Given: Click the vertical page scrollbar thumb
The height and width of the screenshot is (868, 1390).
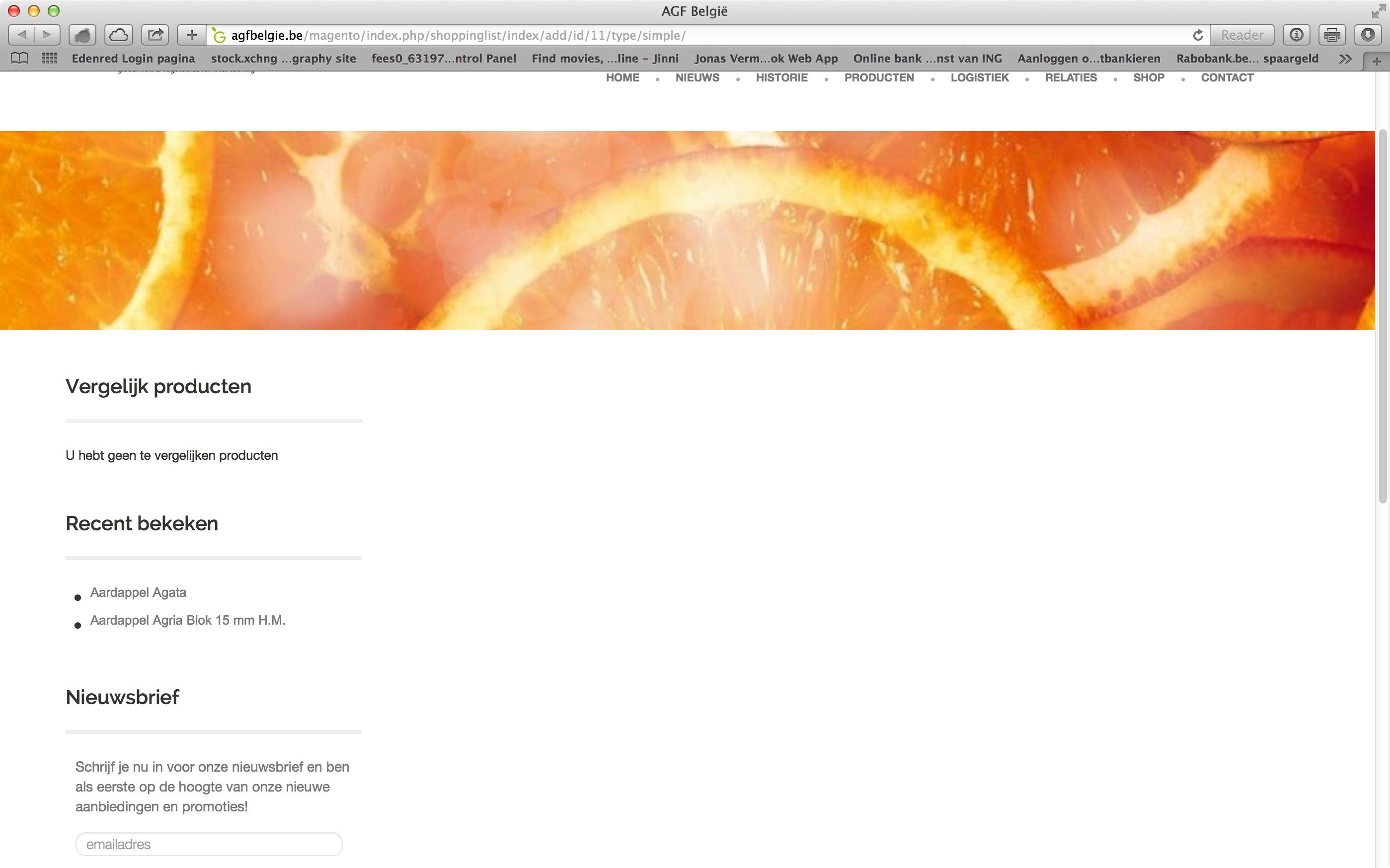Looking at the screenshot, I should pos(1383,316).
